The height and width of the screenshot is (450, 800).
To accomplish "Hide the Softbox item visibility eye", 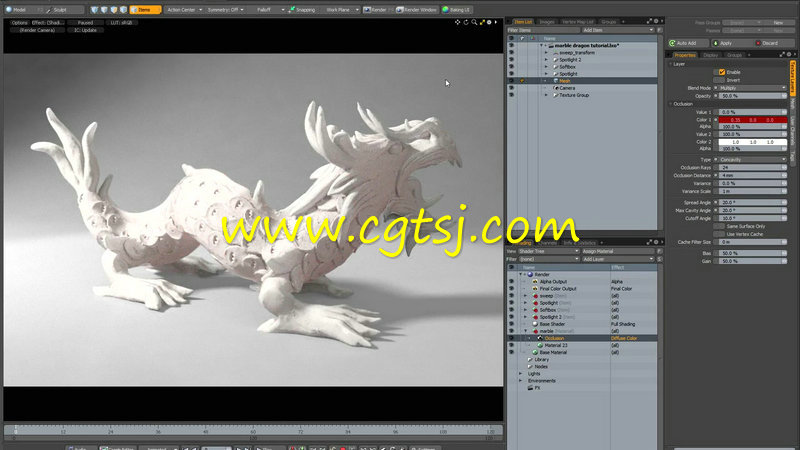I will pyautogui.click(x=511, y=67).
